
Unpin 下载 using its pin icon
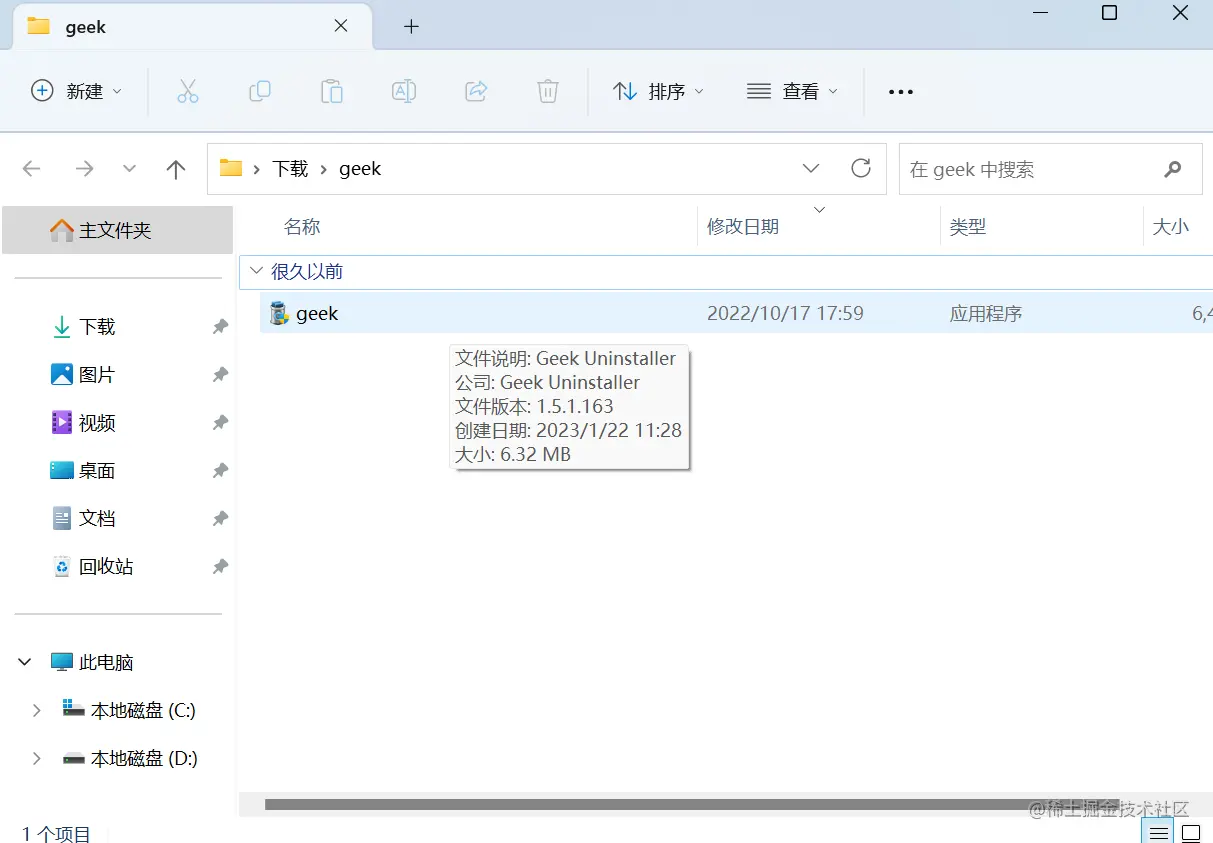(x=220, y=327)
